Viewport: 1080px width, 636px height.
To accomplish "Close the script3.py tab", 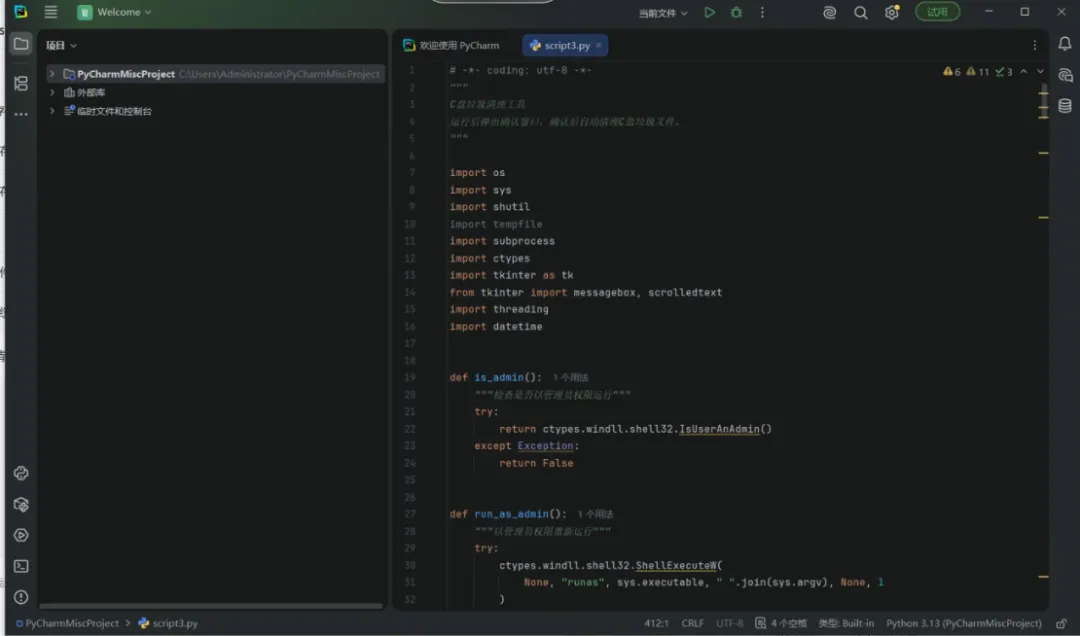I will pyautogui.click(x=599, y=45).
